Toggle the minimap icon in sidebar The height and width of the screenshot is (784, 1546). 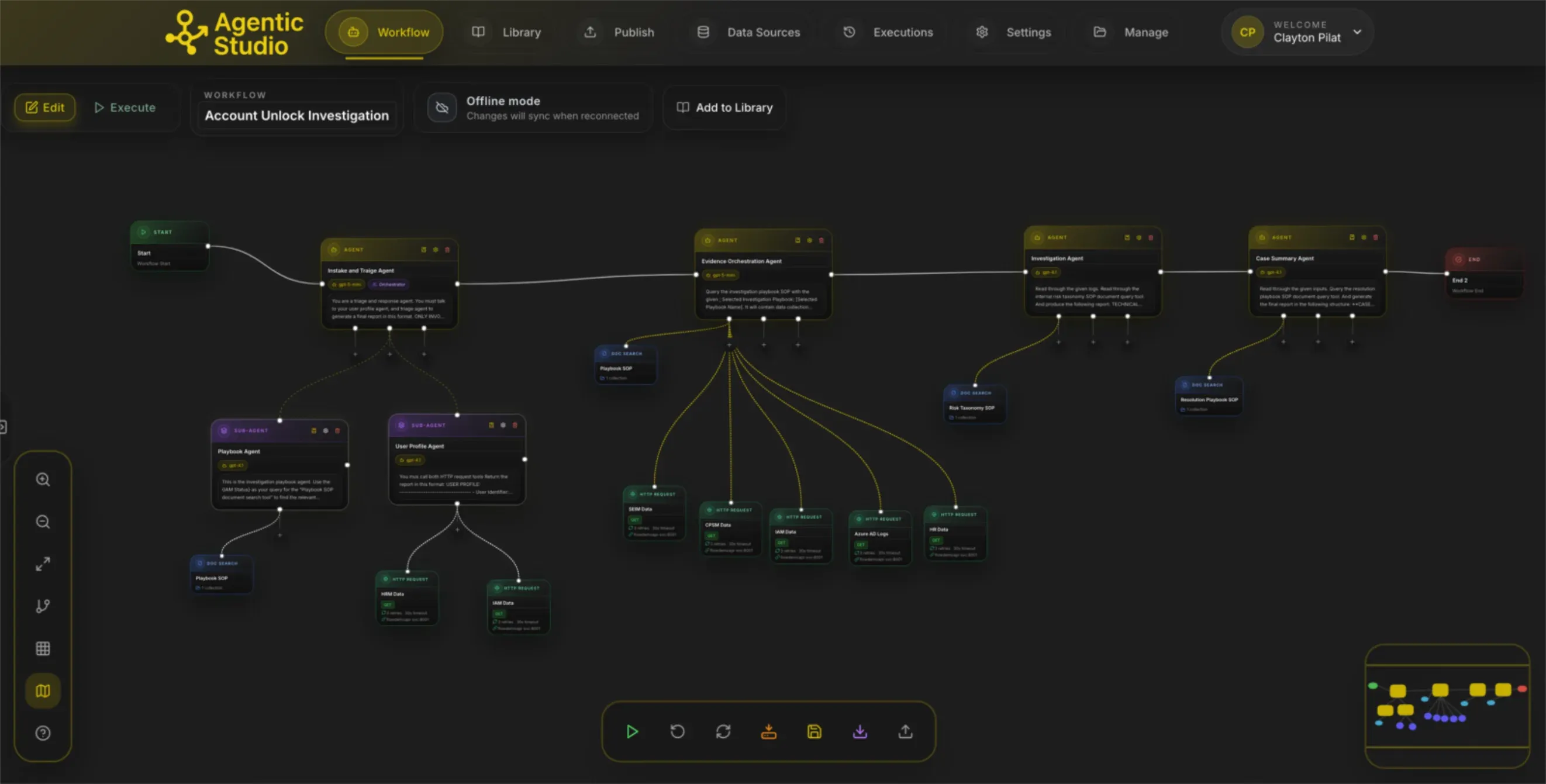click(x=43, y=691)
